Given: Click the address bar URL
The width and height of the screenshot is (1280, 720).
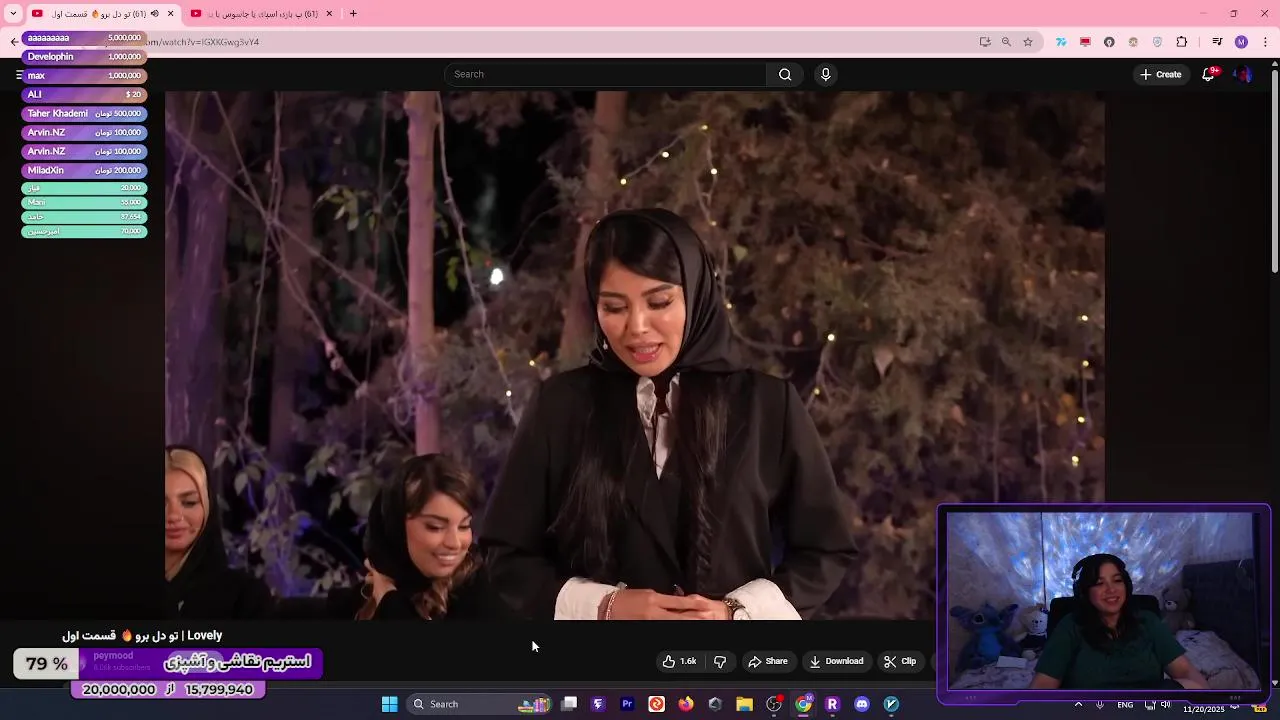Looking at the screenshot, I should click(202, 42).
